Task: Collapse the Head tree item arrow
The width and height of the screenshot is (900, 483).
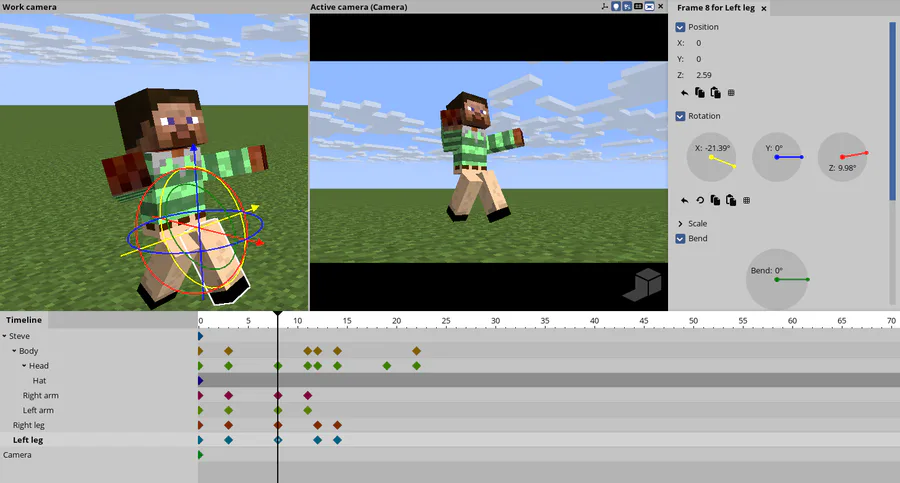Action: [x=24, y=366]
